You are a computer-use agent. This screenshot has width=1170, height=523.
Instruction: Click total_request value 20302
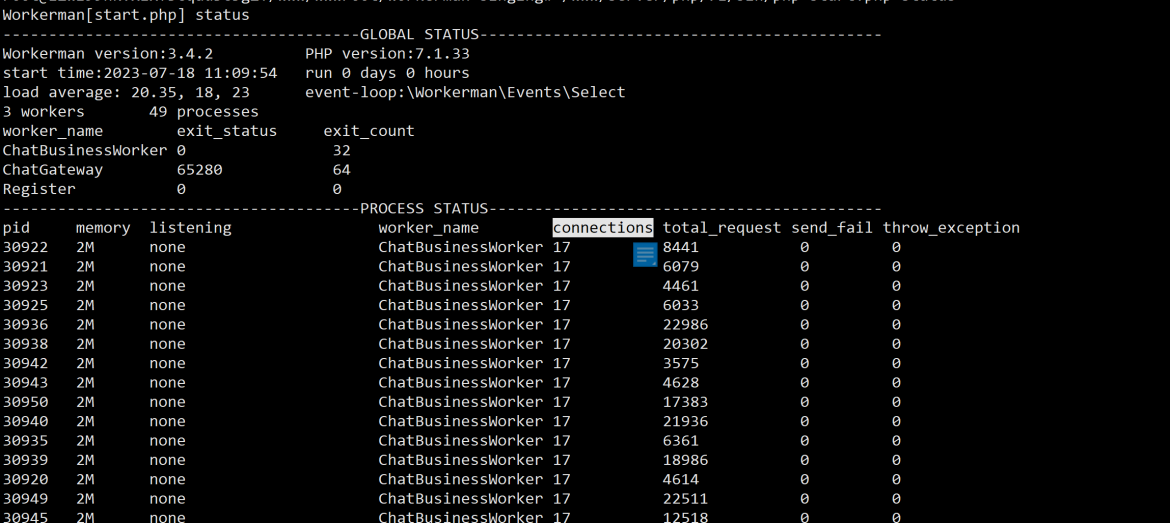685,344
